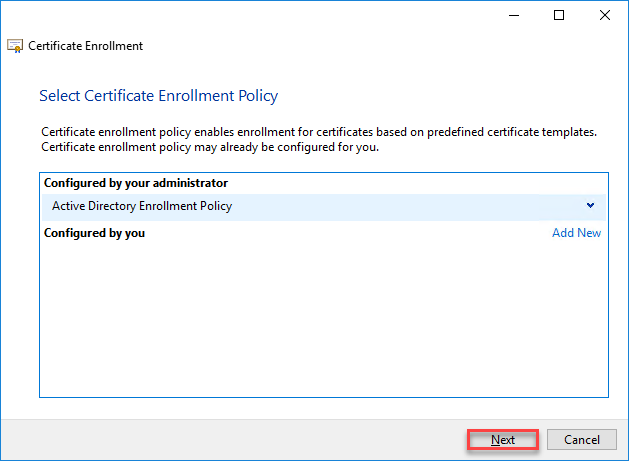The height and width of the screenshot is (461, 629).
Task: Click the "Certificate Enrollment" window title text
Action: (x=85, y=46)
